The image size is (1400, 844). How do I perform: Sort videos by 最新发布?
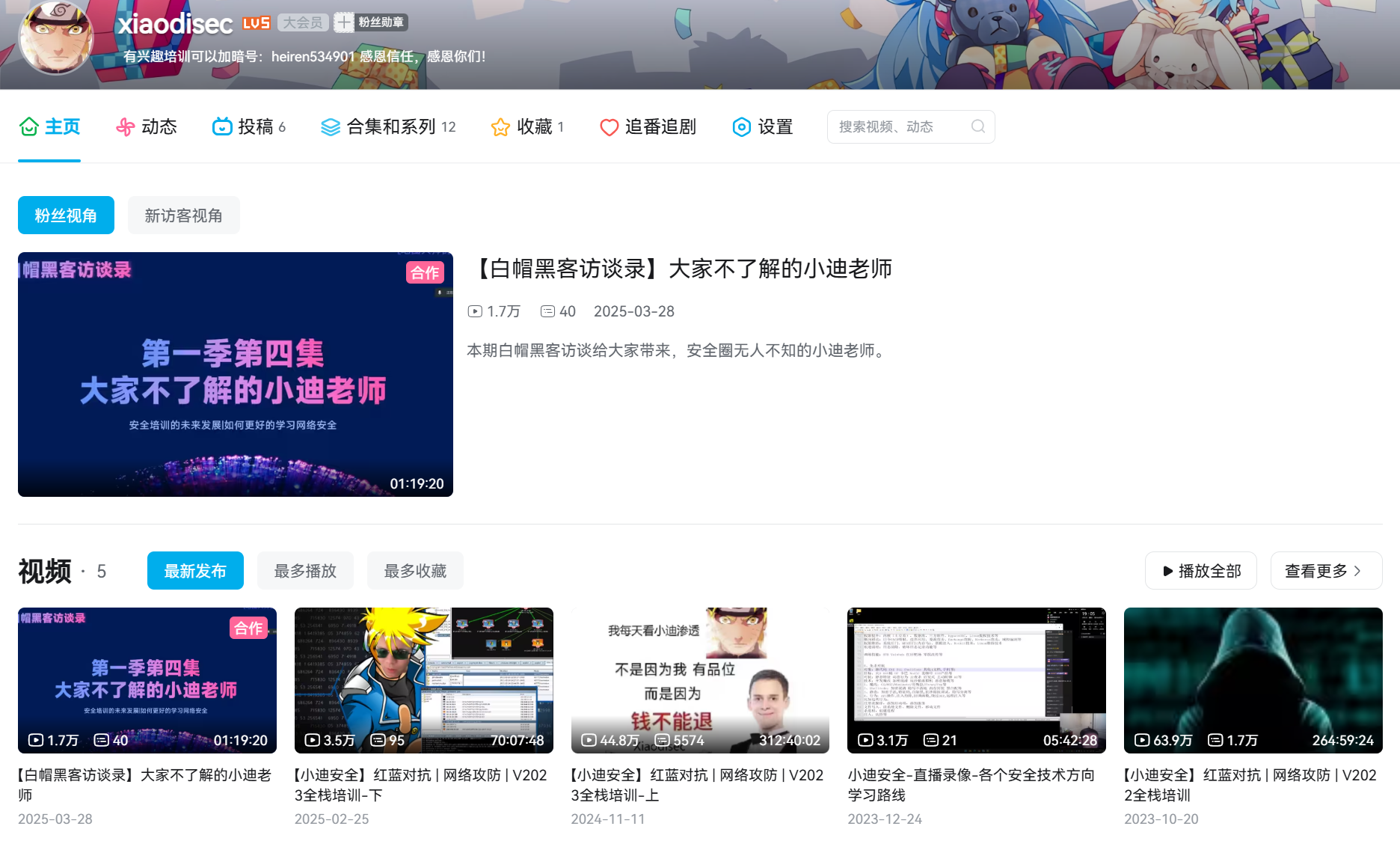pyautogui.click(x=195, y=571)
